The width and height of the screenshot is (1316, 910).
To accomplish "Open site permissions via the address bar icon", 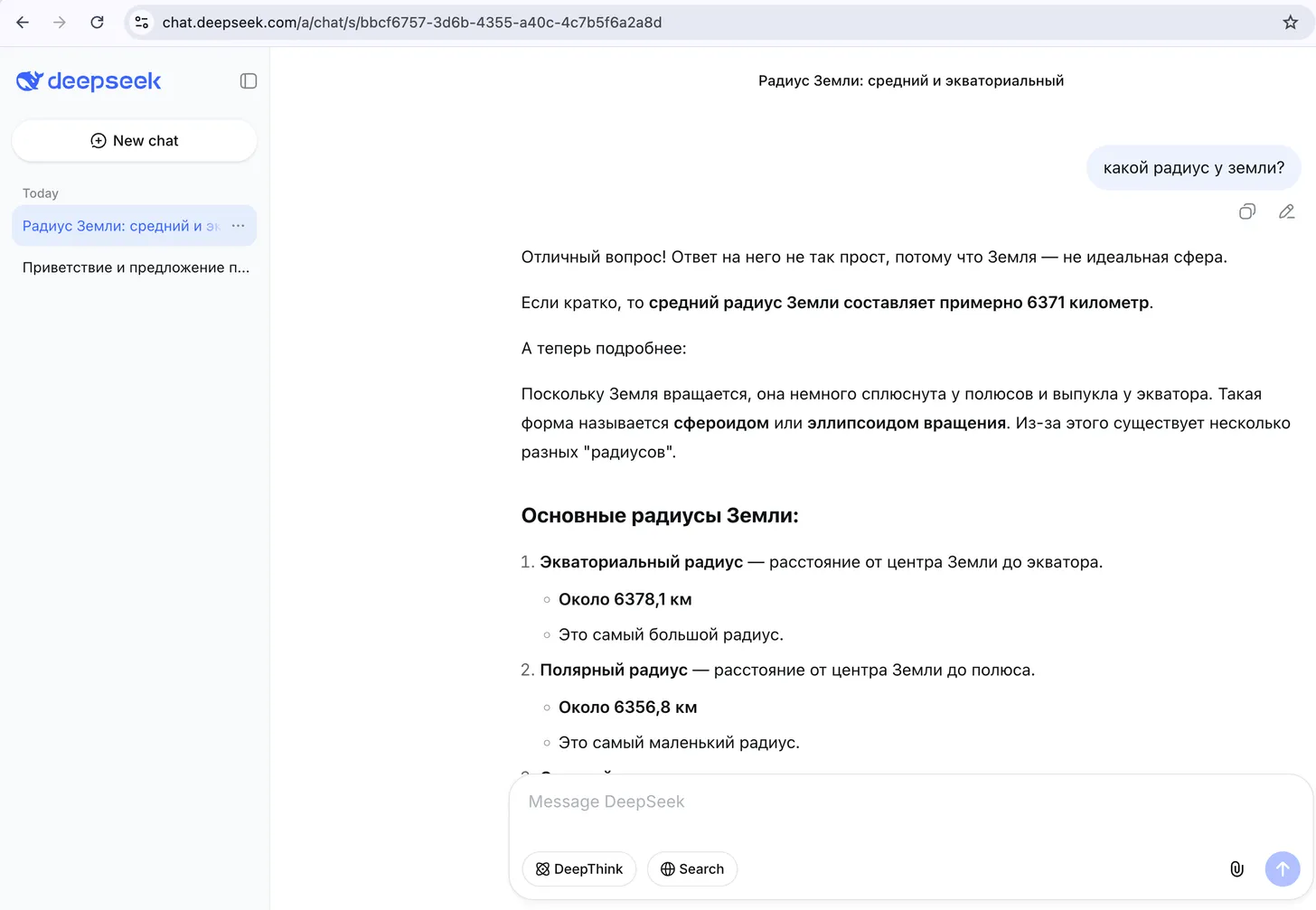I will [141, 22].
